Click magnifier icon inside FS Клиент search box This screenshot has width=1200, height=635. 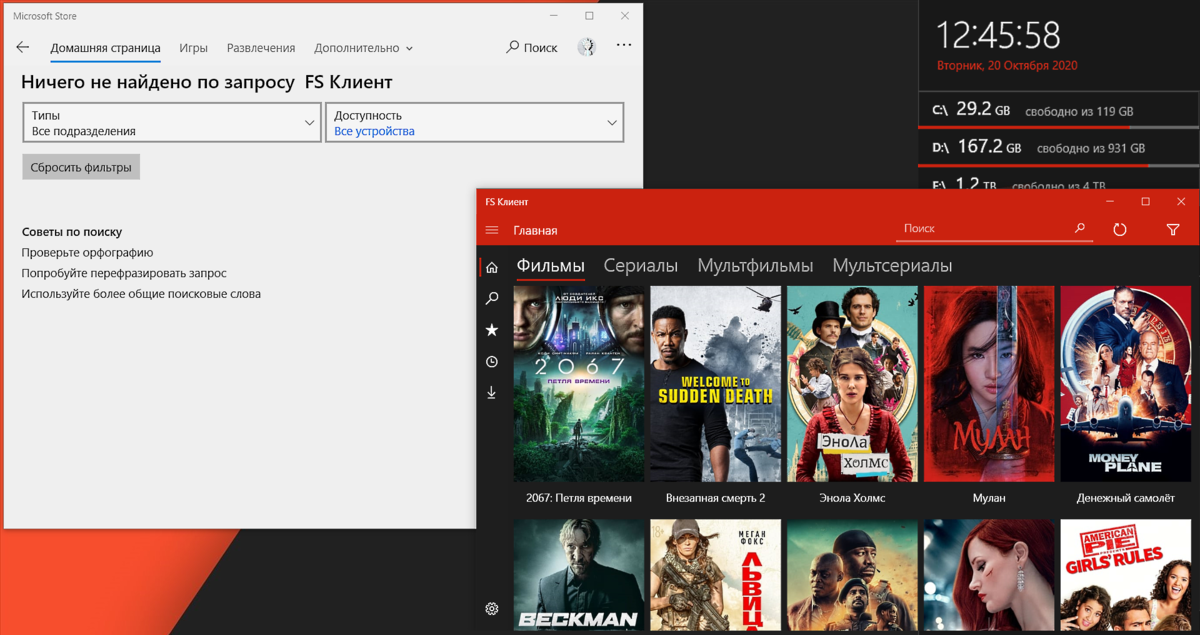point(1080,228)
